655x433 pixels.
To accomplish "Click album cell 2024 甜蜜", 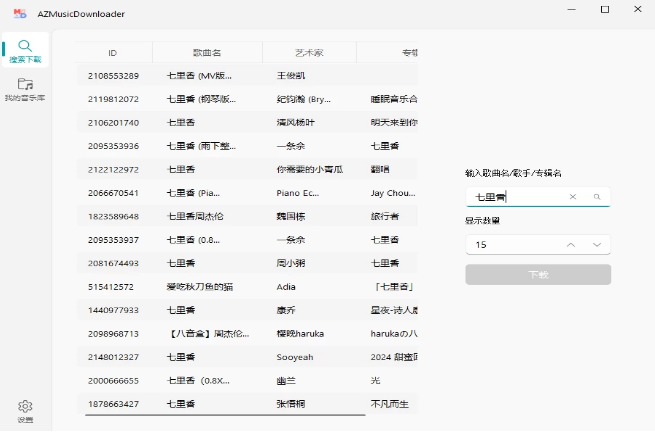I will tap(394, 357).
